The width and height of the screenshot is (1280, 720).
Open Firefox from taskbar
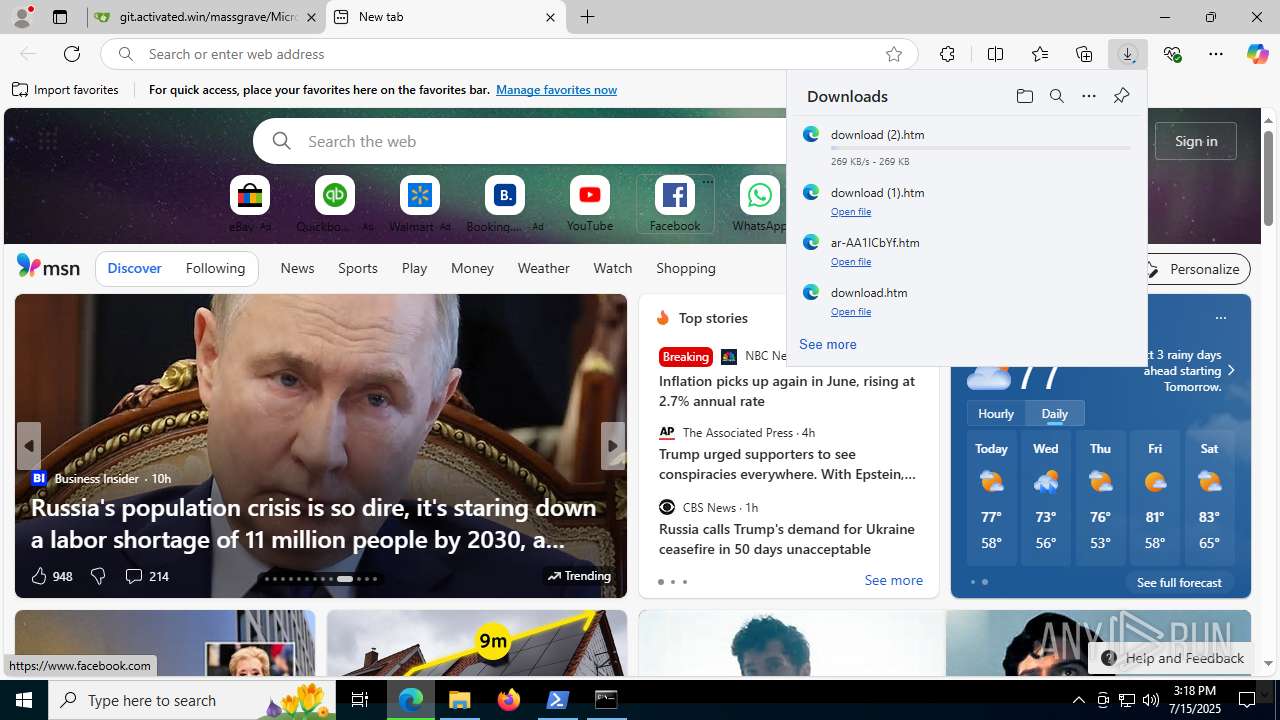509,700
